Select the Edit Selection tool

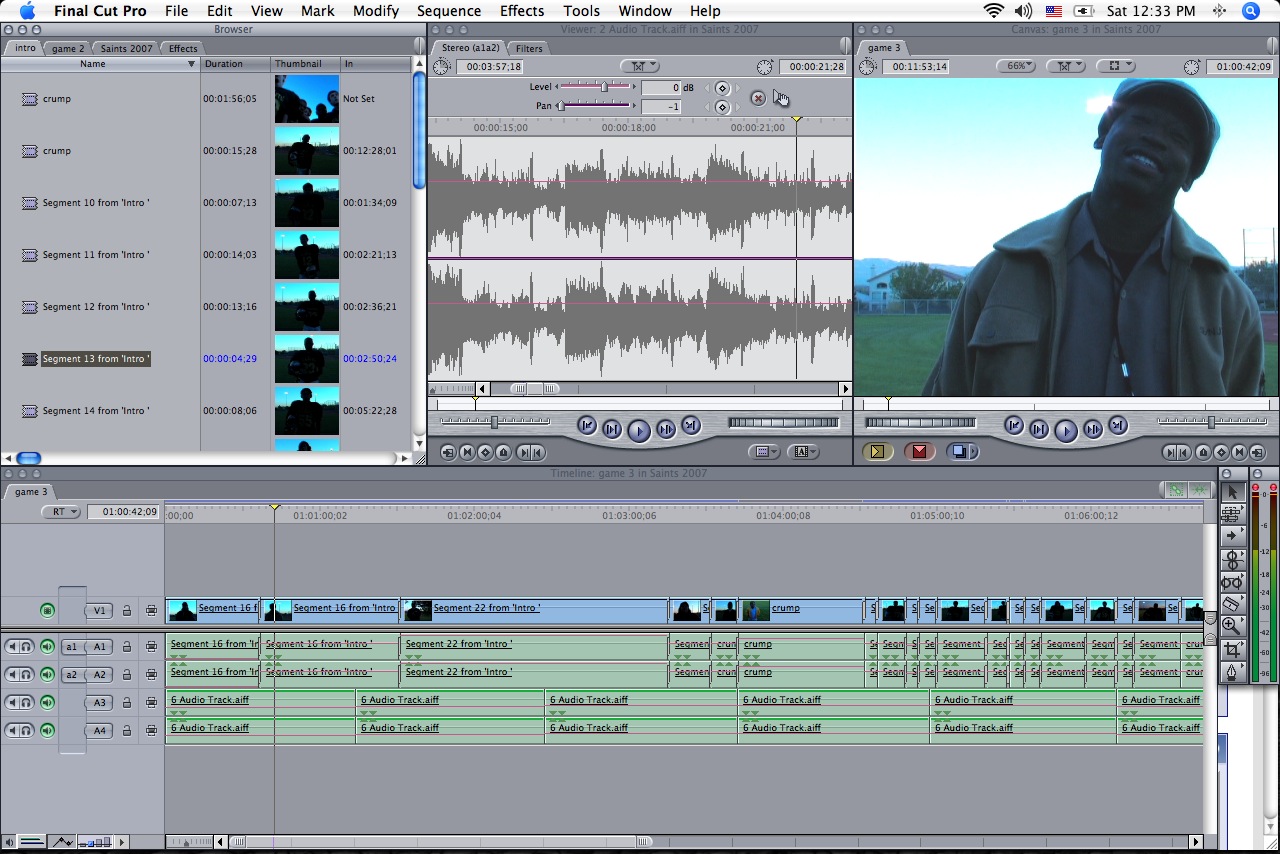1232,514
